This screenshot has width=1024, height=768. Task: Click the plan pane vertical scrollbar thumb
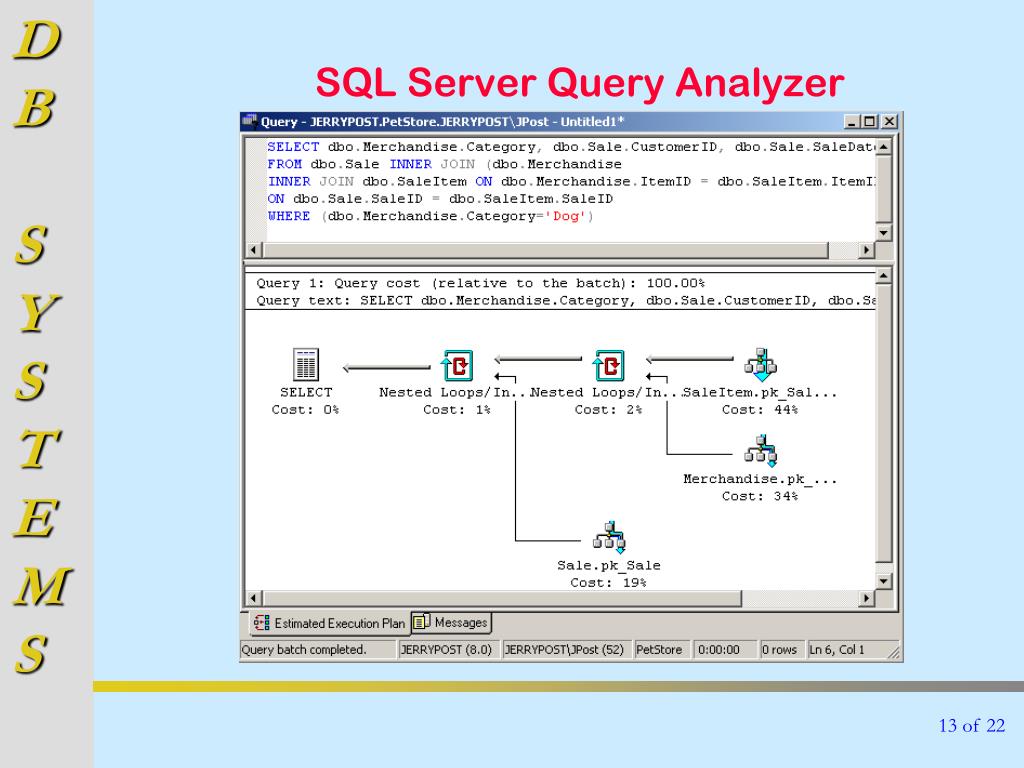[x=884, y=423]
